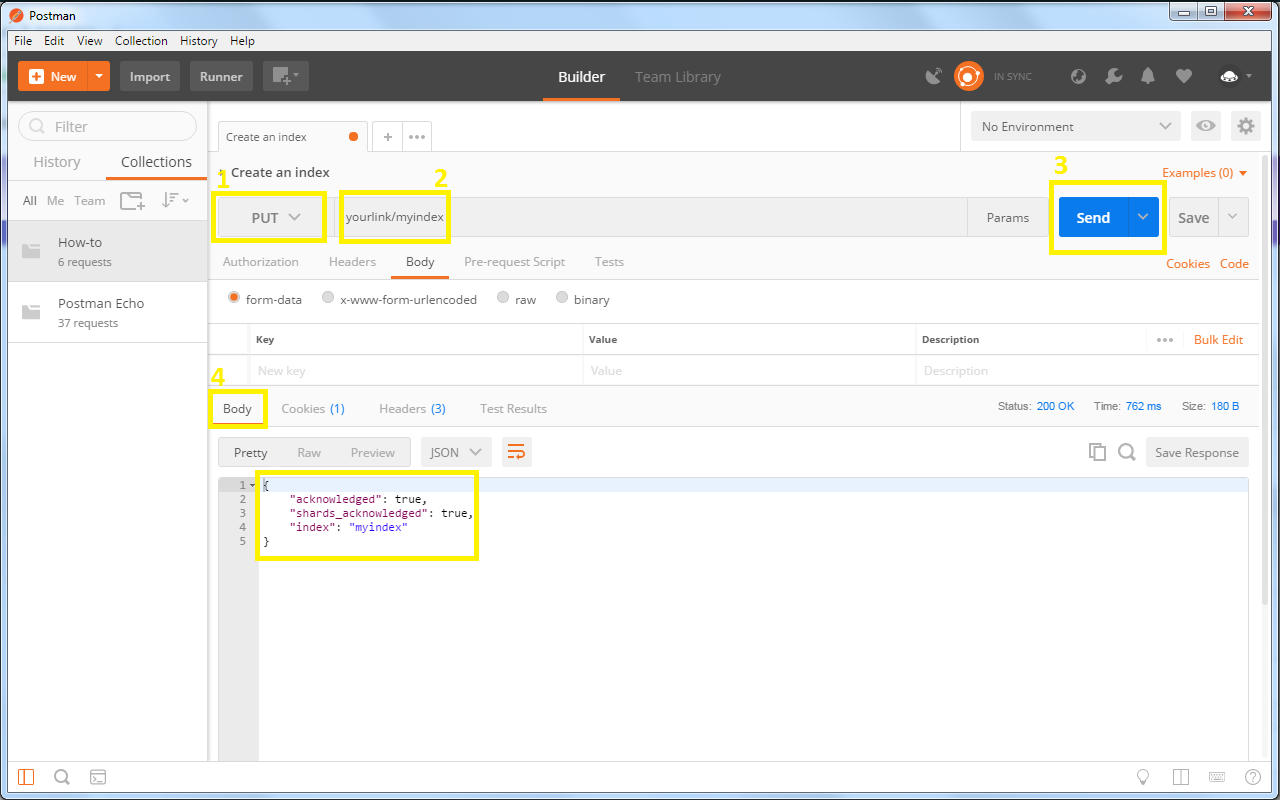Open the Cookies link
The width and height of the screenshot is (1280, 800).
1188,264
